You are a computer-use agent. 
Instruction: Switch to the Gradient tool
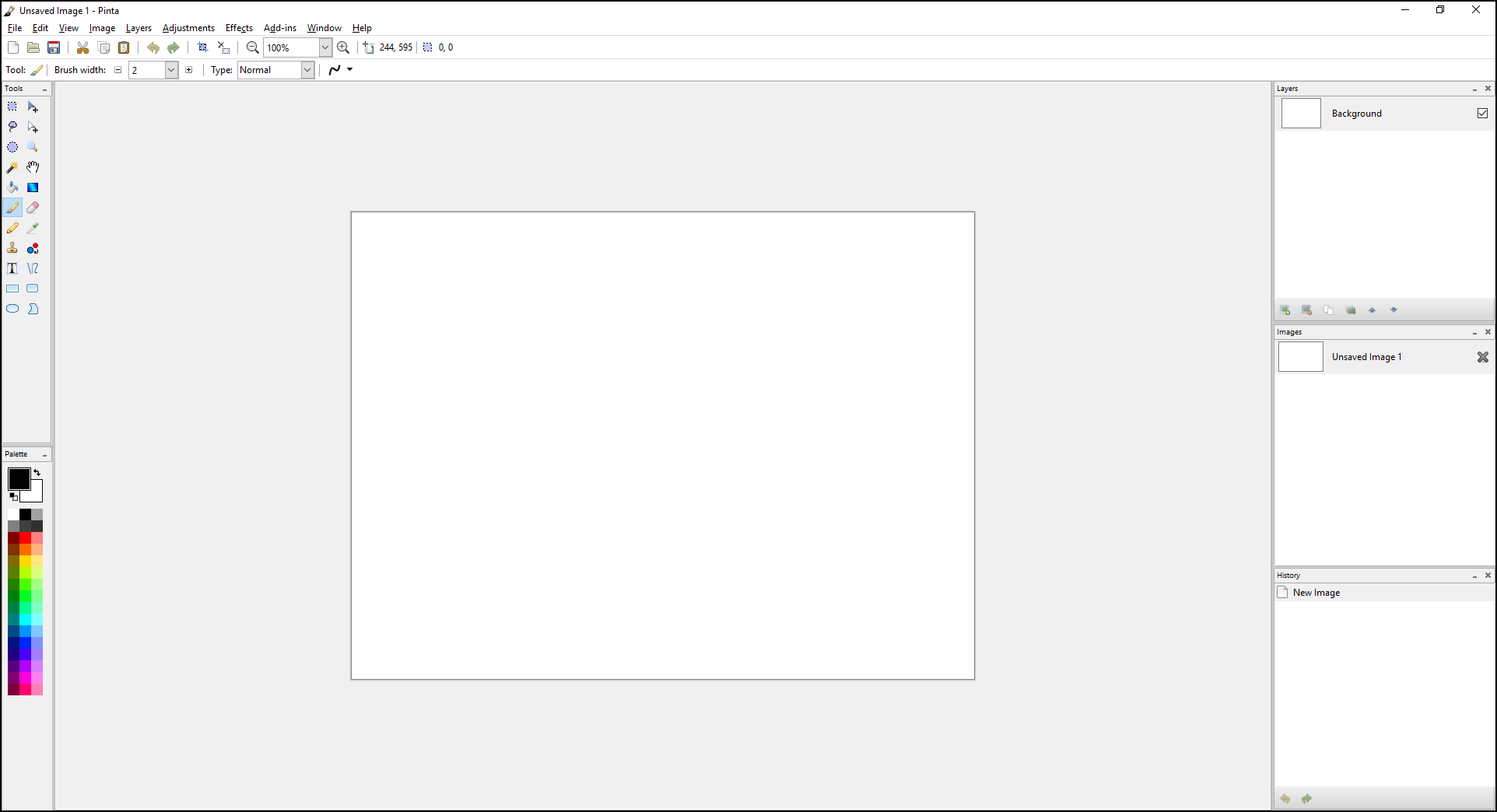[33, 187]
